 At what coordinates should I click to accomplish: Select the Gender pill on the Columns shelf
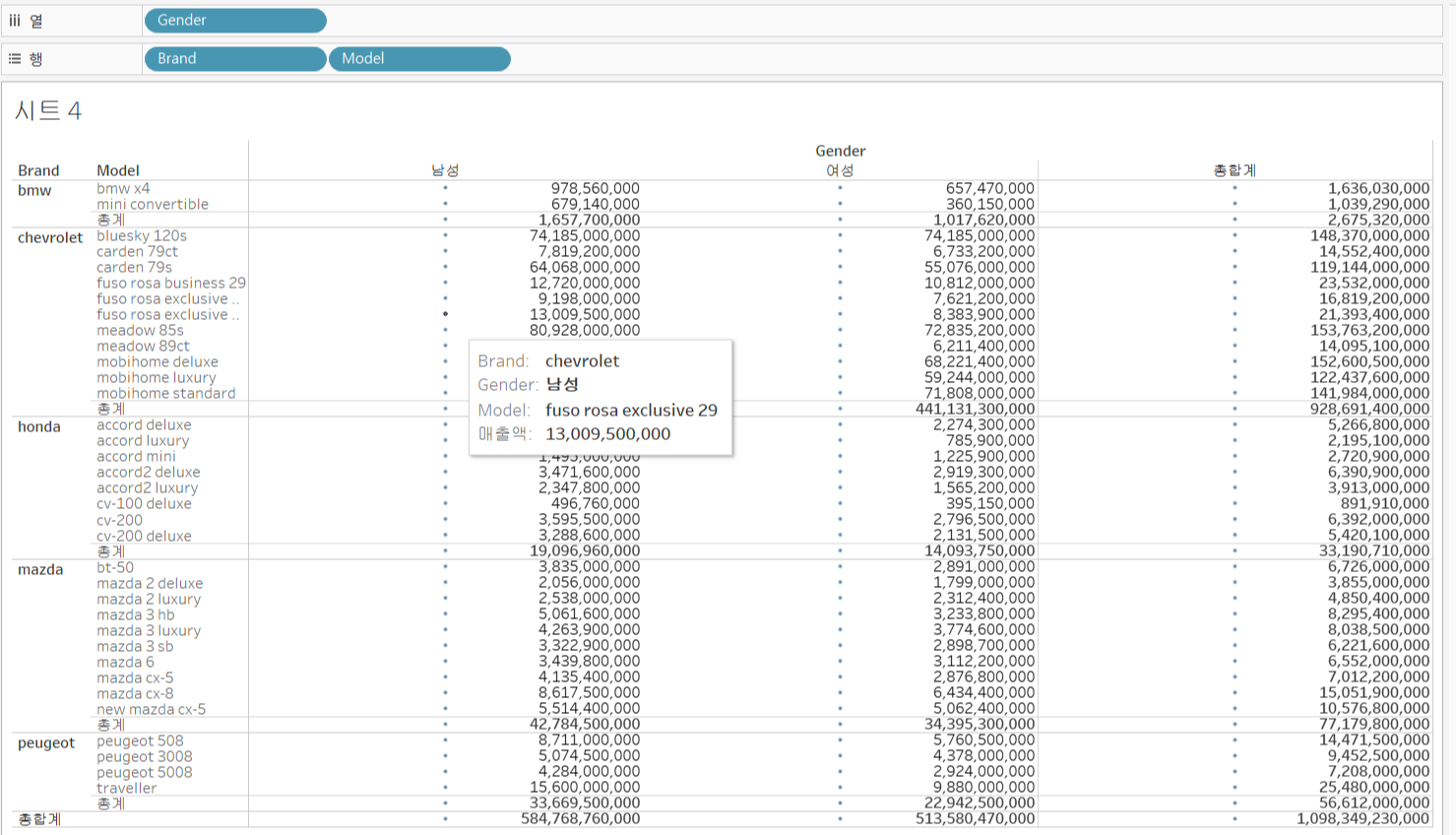coord(235,20)
